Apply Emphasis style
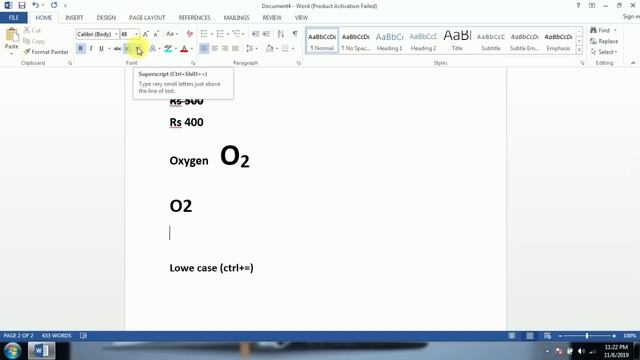 click(558, 41)
